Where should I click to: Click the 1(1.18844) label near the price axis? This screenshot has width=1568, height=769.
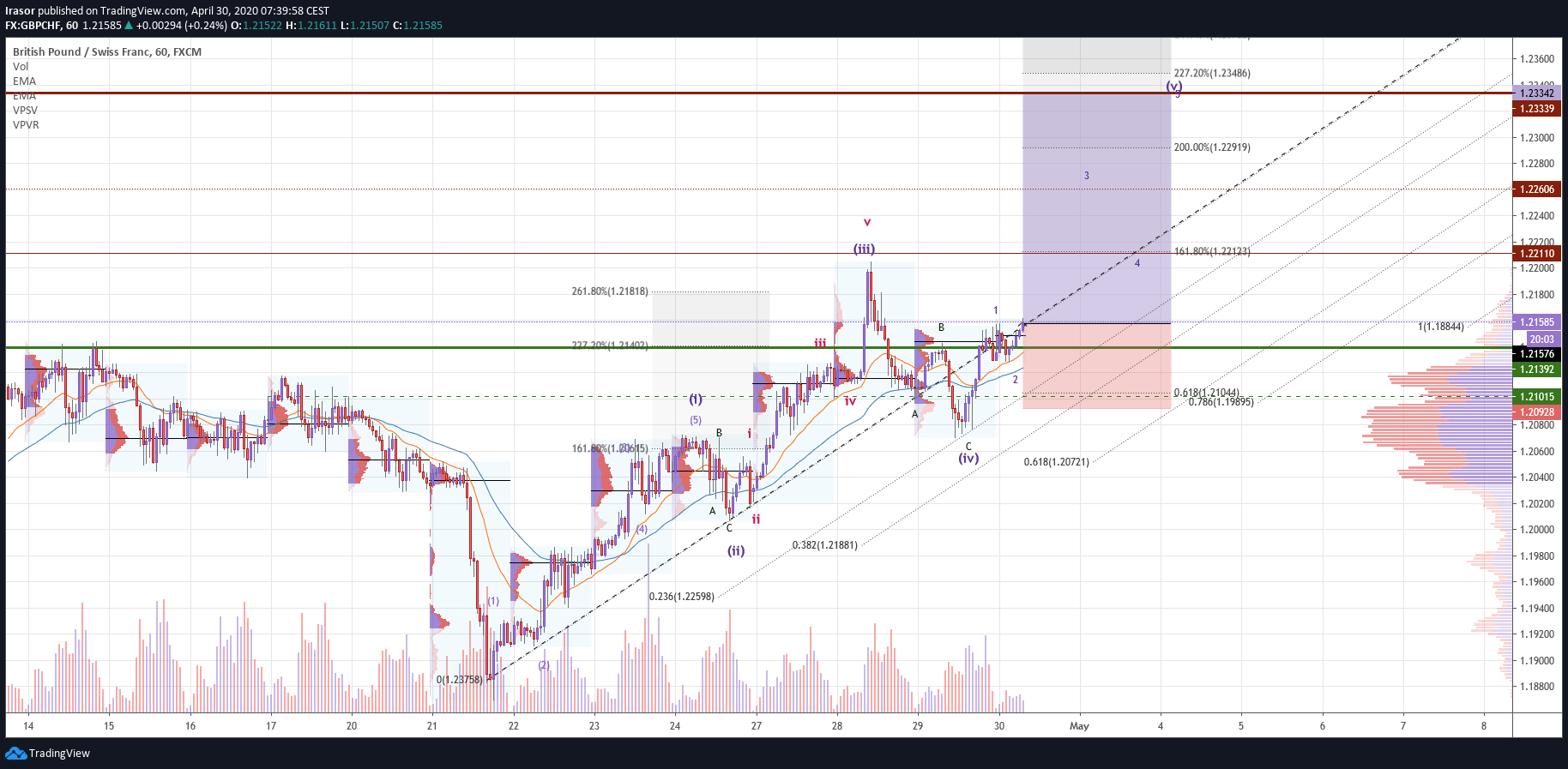pos(1441,327)
